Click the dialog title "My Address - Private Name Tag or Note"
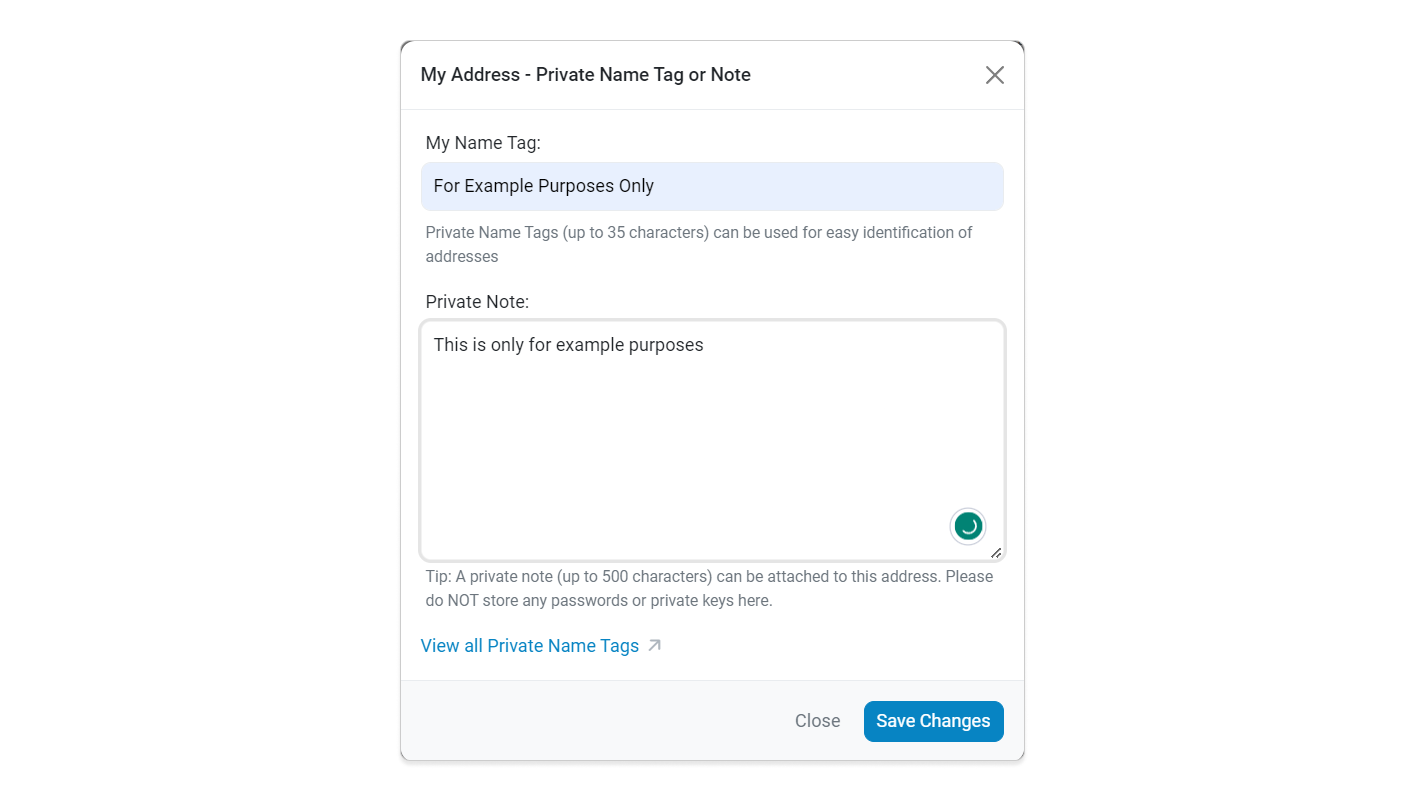 (585, 75)
